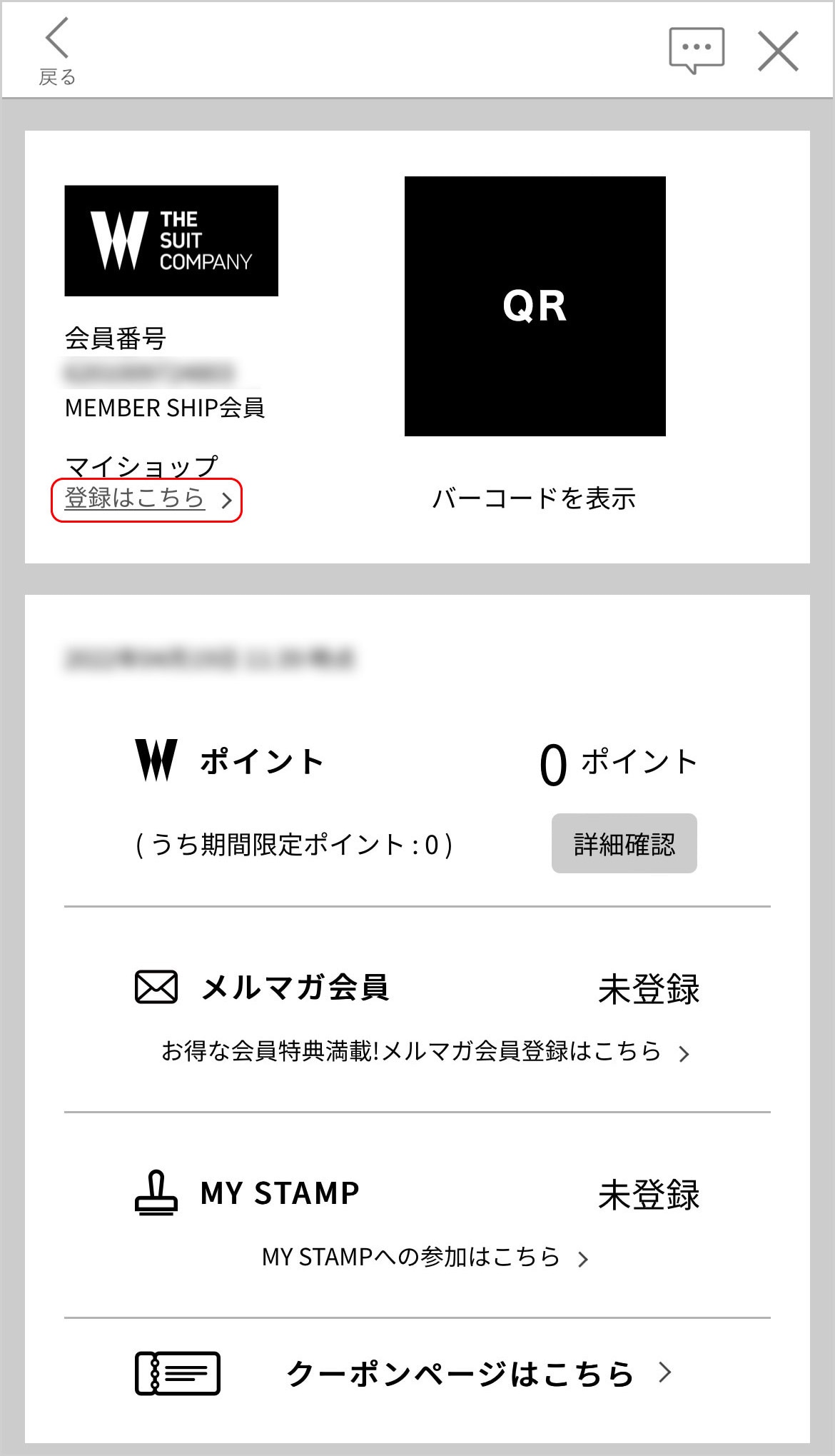Tap the coupon ticket icon

click(x=178, y=1373)
